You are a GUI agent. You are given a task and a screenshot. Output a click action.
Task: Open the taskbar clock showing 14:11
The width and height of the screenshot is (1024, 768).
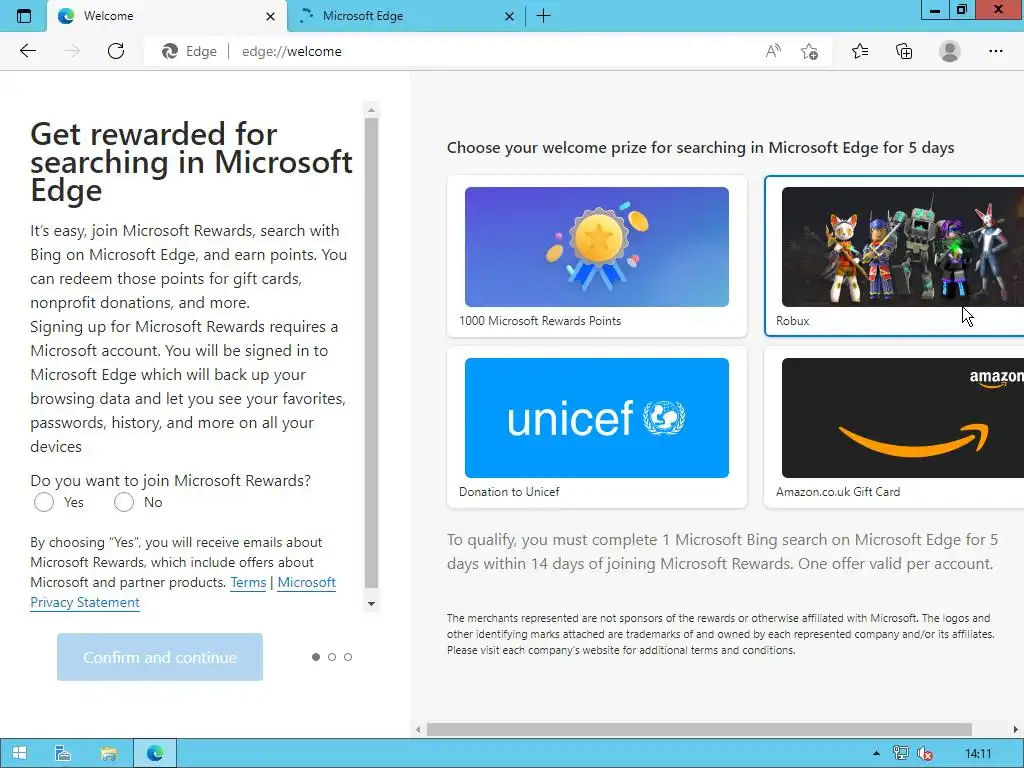tap(978, 754)
